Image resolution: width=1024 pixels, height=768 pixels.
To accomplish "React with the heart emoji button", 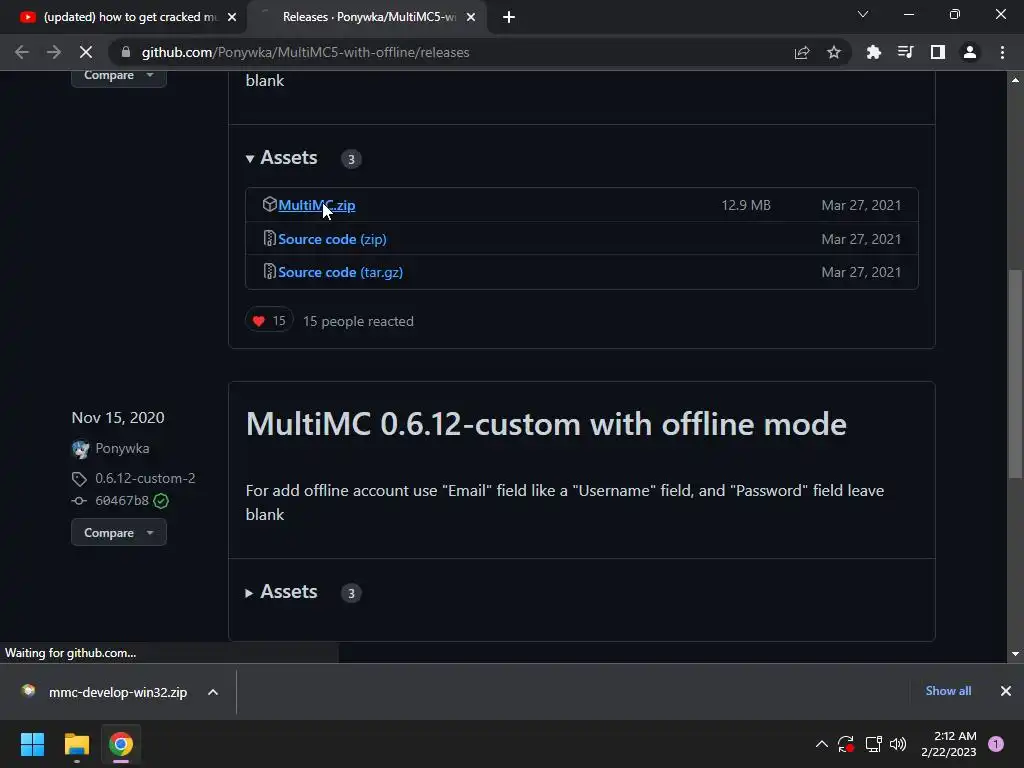I will 268,321.
